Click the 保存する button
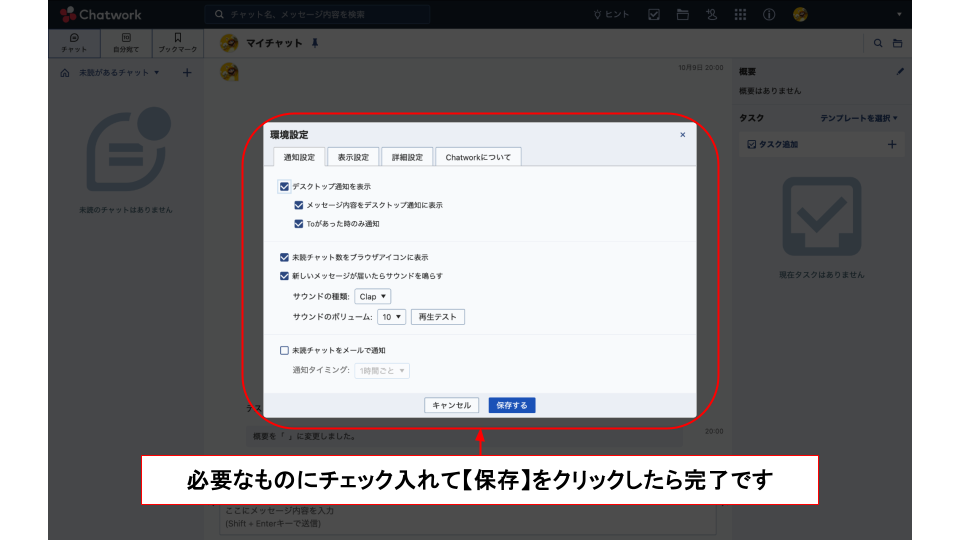The image size is (960, 540). click(512, 405)
